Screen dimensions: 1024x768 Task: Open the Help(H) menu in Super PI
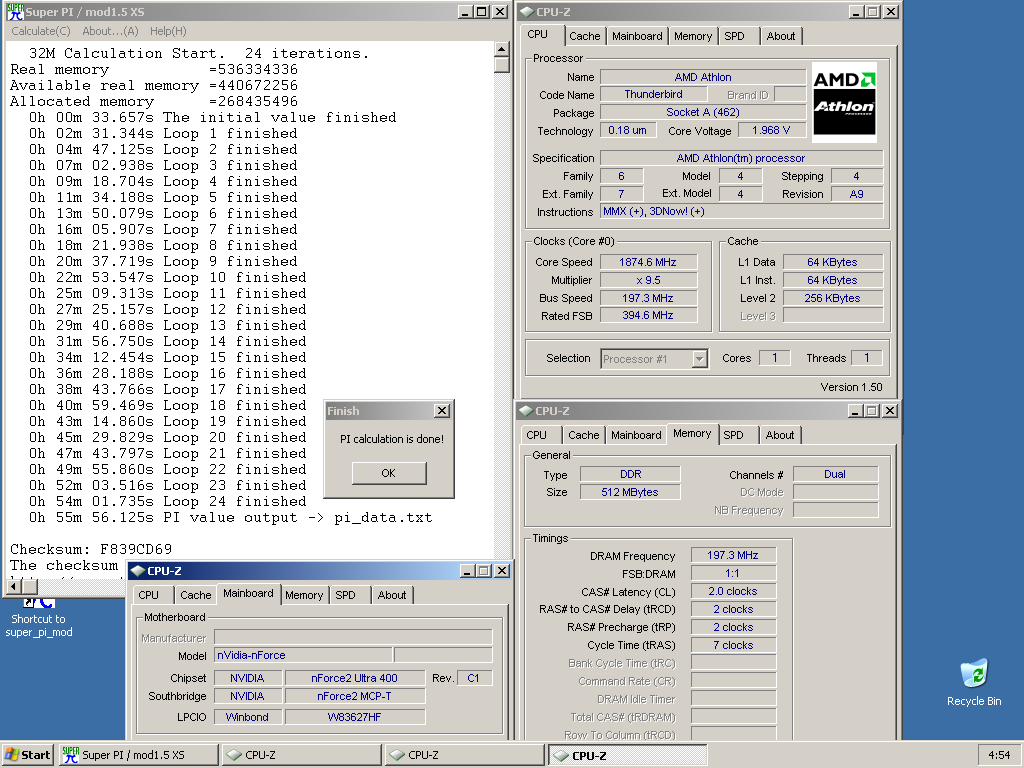pyautogui.click(x=168, y=31)
